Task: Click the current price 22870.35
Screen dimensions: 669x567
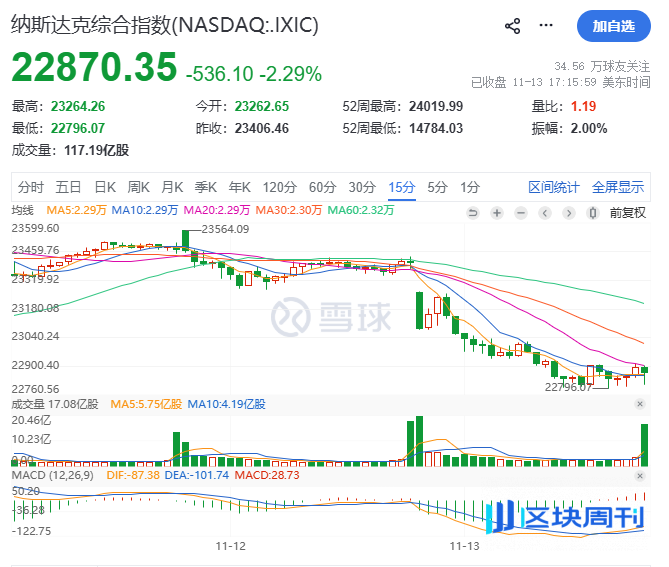Action: click(94, 67)
